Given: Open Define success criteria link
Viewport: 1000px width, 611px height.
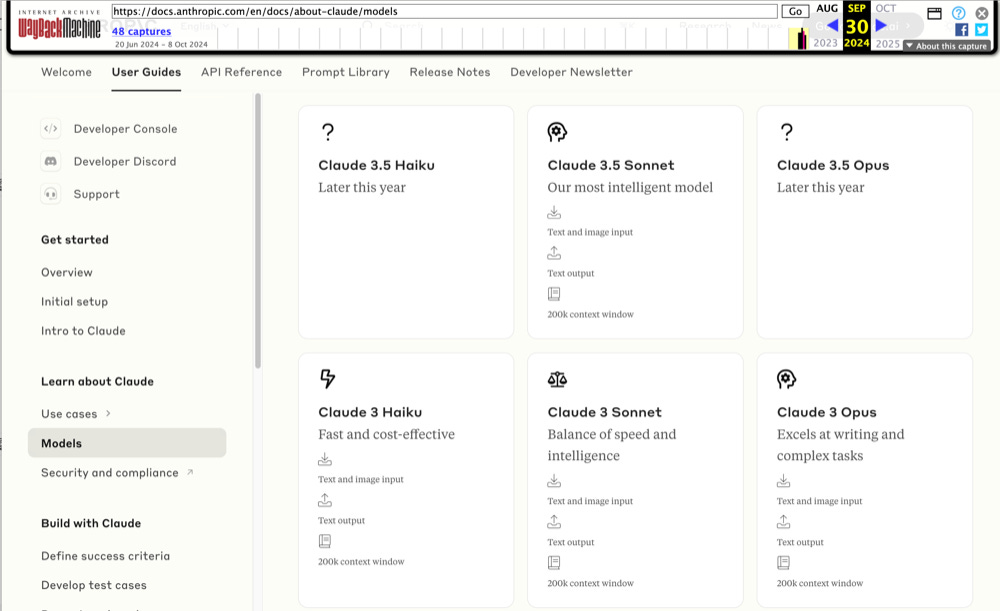Looking at the screenshot, I should tap(106, 556).
